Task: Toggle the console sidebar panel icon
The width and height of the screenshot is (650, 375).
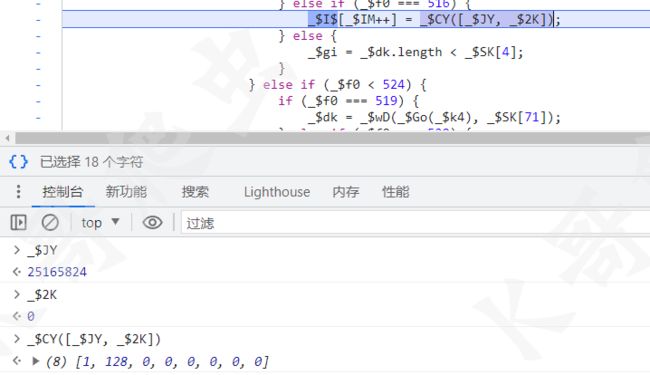Action: [18, 223]
